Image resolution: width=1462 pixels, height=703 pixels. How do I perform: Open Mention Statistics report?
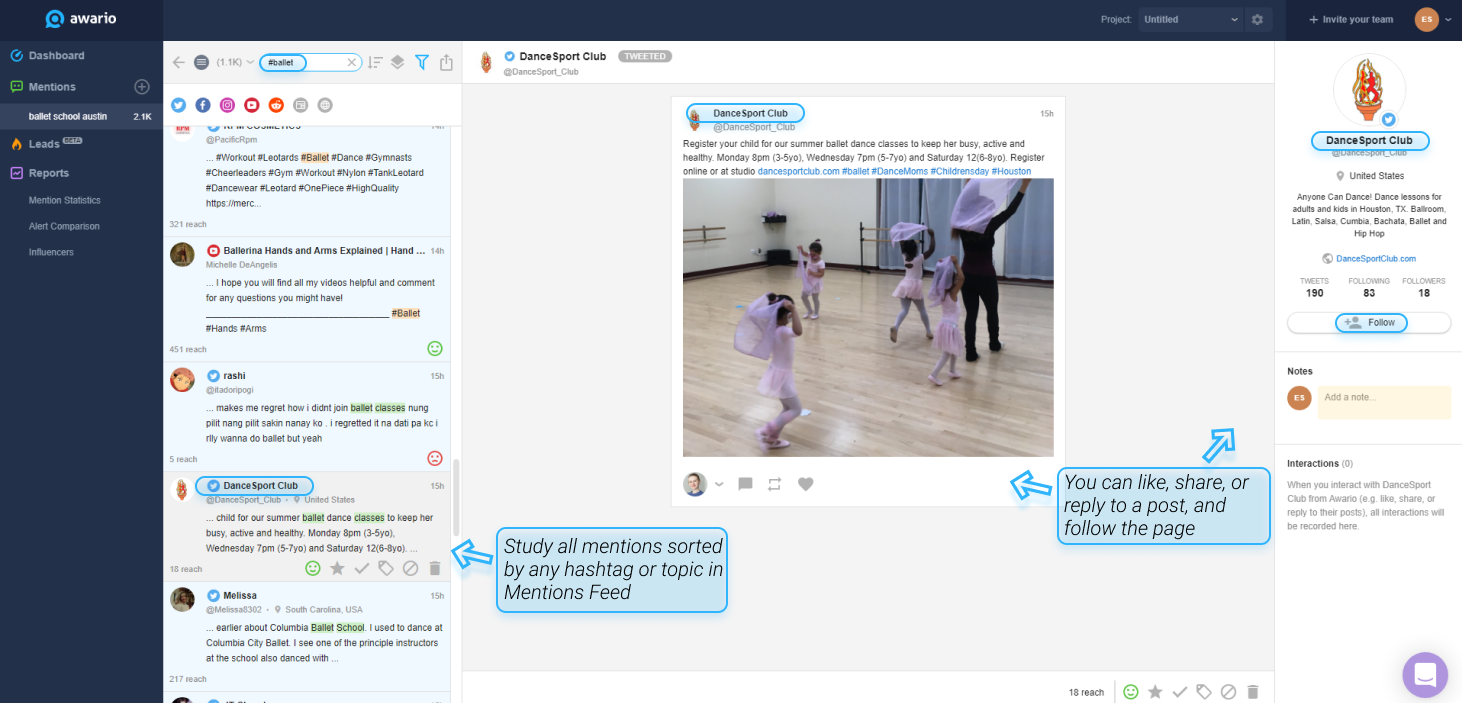point(64,200)
